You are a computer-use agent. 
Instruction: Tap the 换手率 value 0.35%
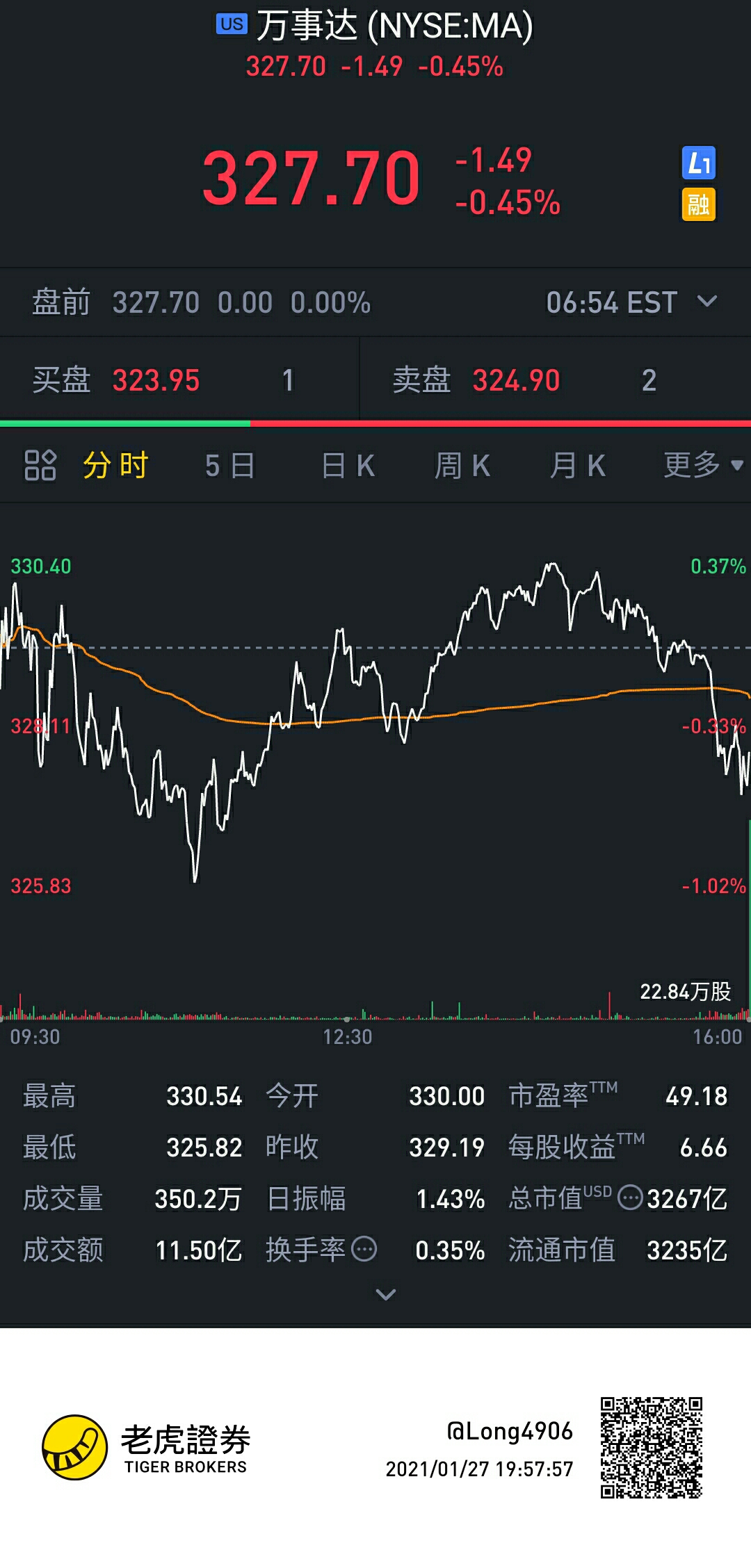450,1250
